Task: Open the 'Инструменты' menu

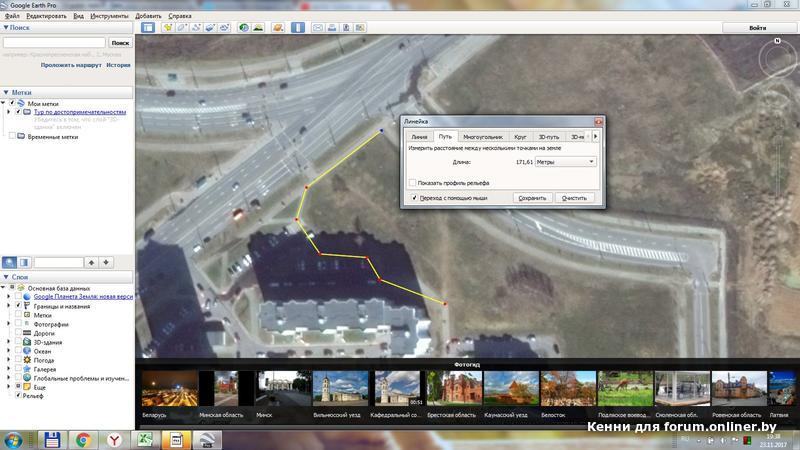Action: click(108, 17)
